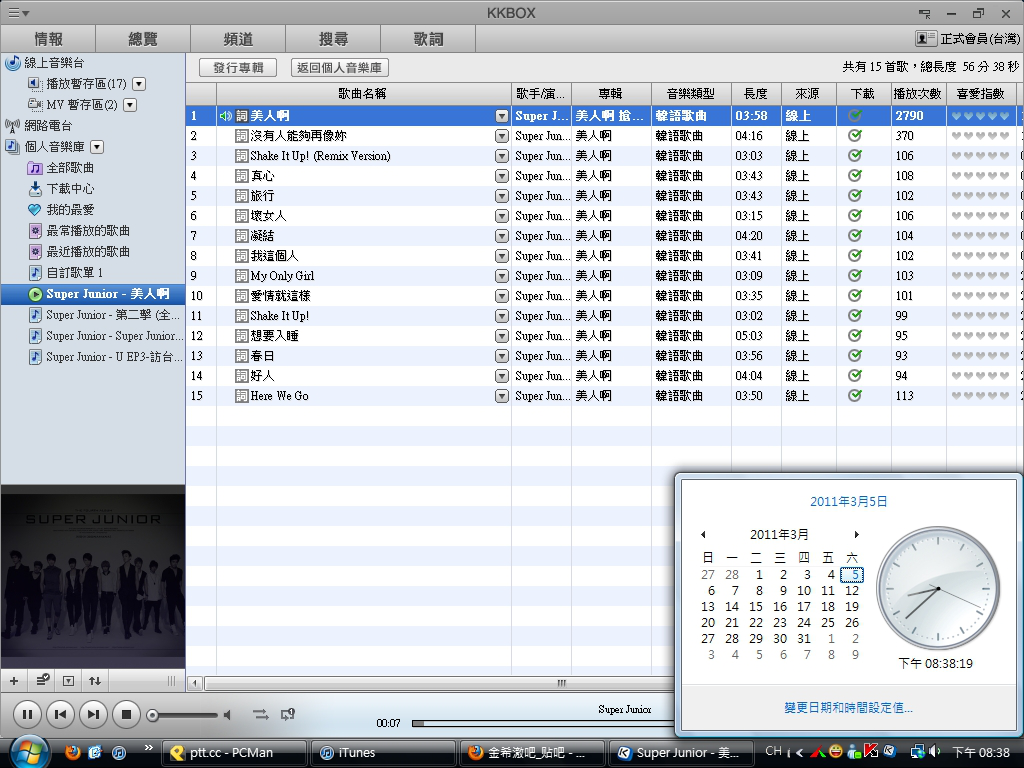The image size is (1024, 768).
Task: Click the add playlist plus icon
Action: [x=14, y=681]
